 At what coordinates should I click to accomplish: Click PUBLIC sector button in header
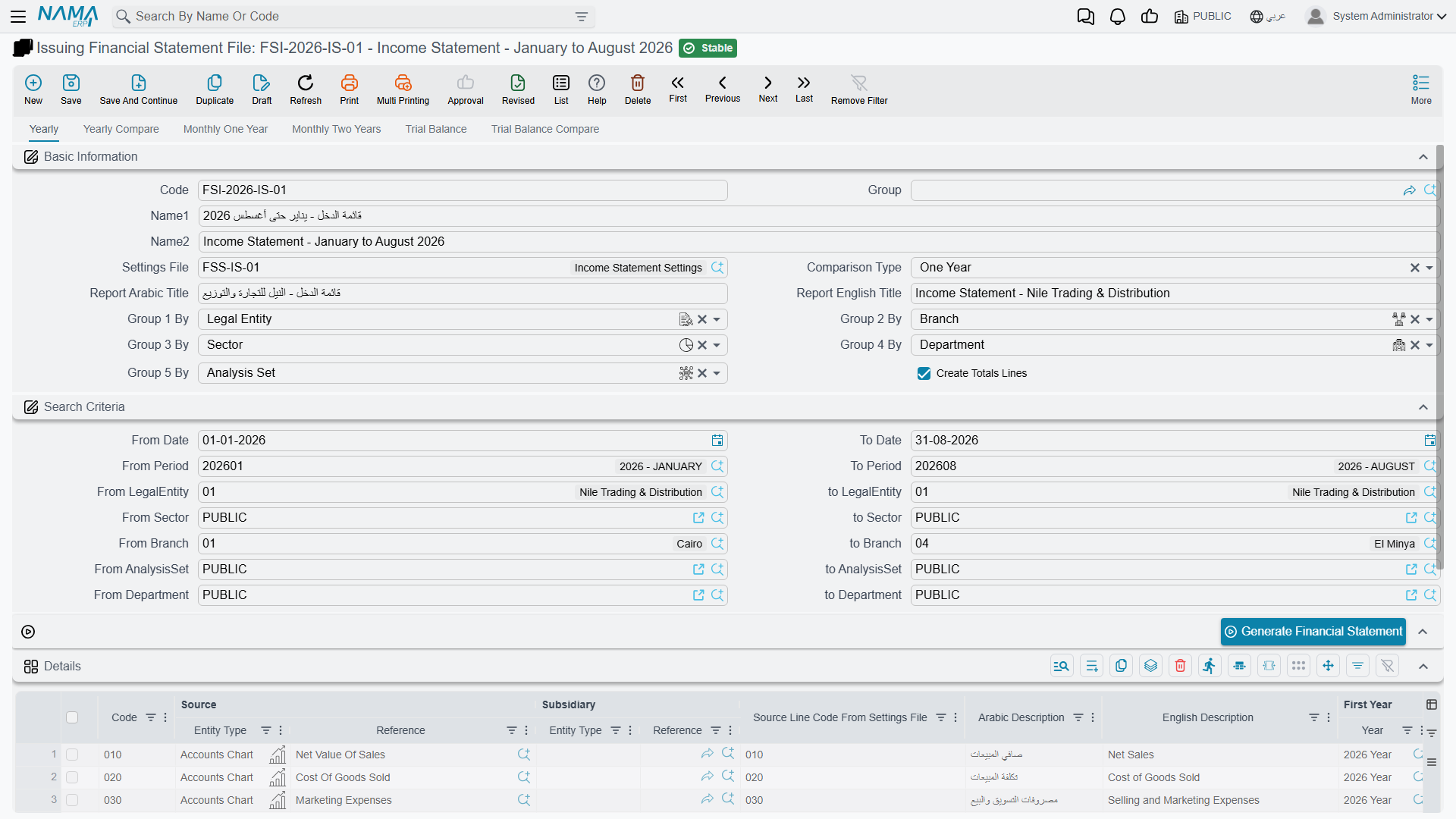click(x=1203, y=16)
